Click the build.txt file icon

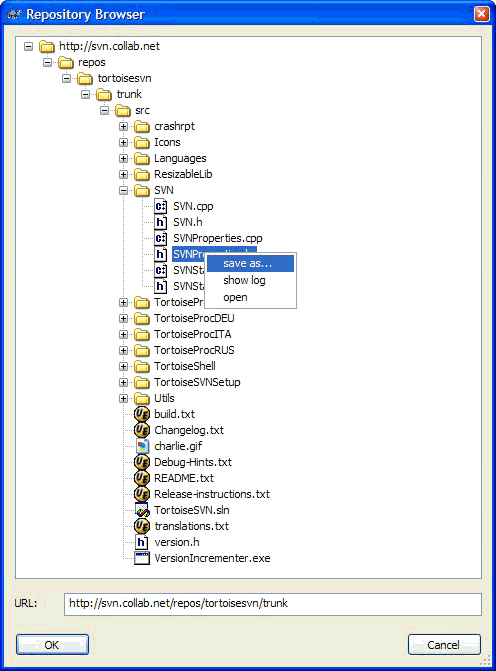[x=142, y=414]
